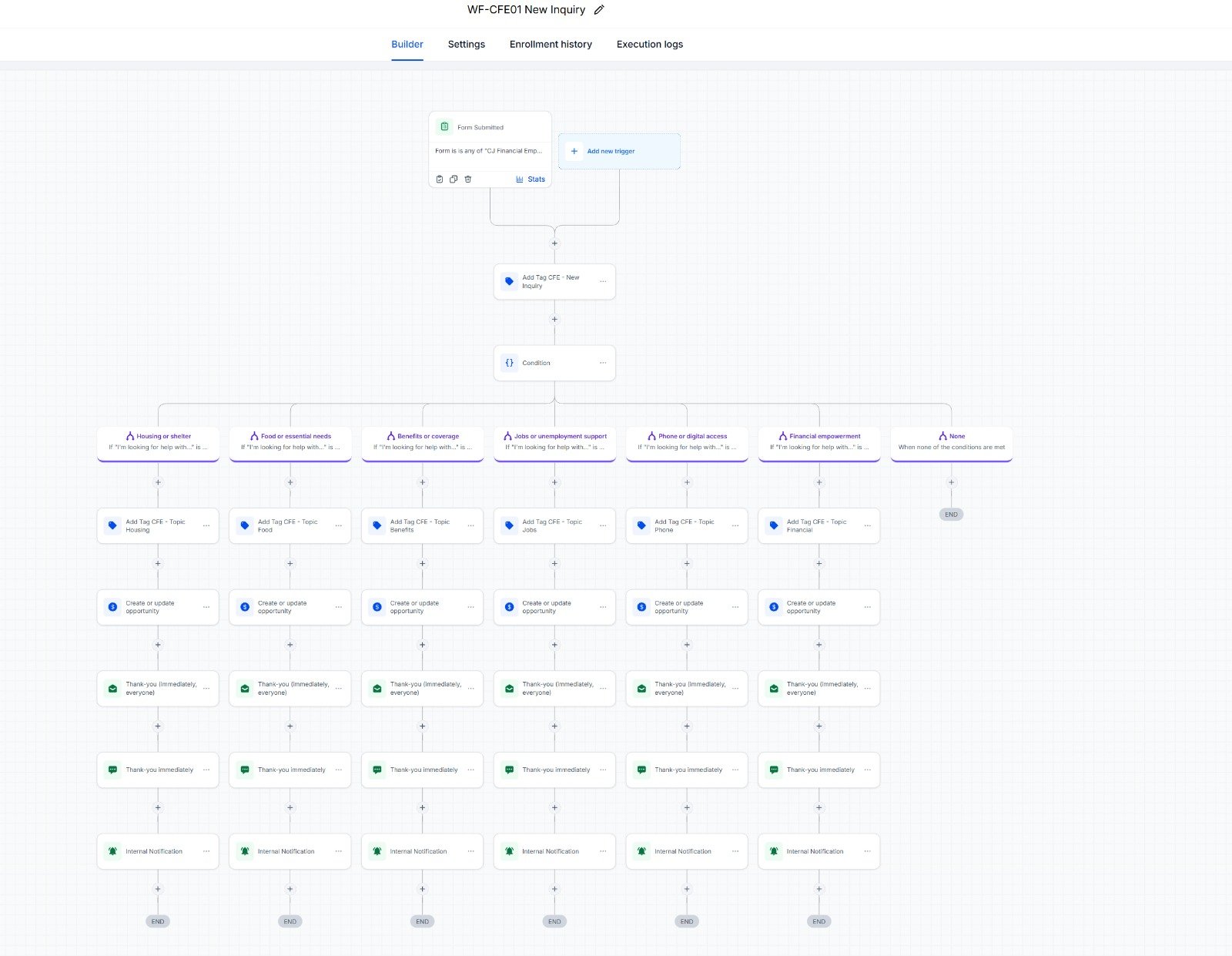Click the tag icon on Add Tag CFE - Topic Housing
The width and height of the screenshot is (1232, 956).
(x=112, y=525)
